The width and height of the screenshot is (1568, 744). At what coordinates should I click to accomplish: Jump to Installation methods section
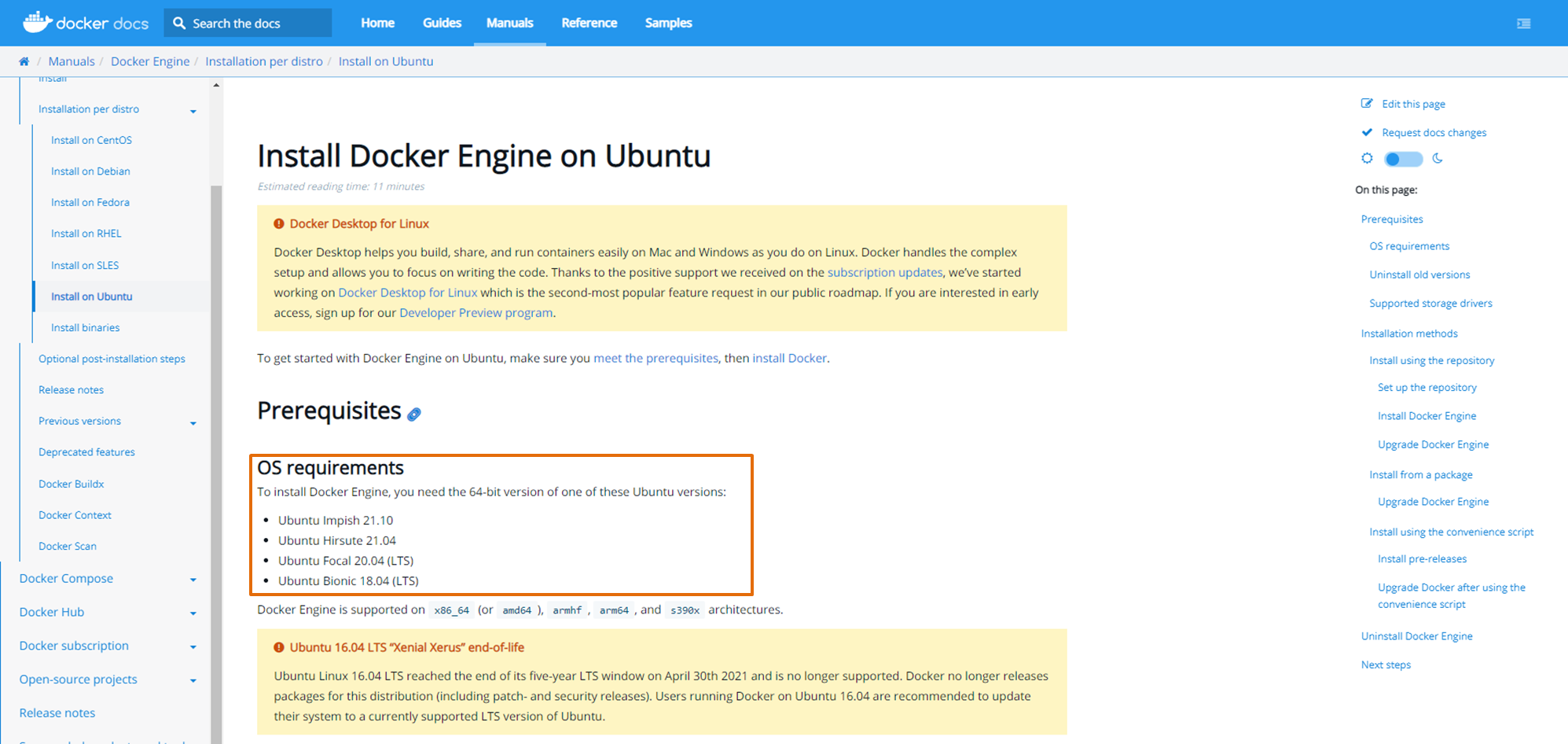point(1409,333)
